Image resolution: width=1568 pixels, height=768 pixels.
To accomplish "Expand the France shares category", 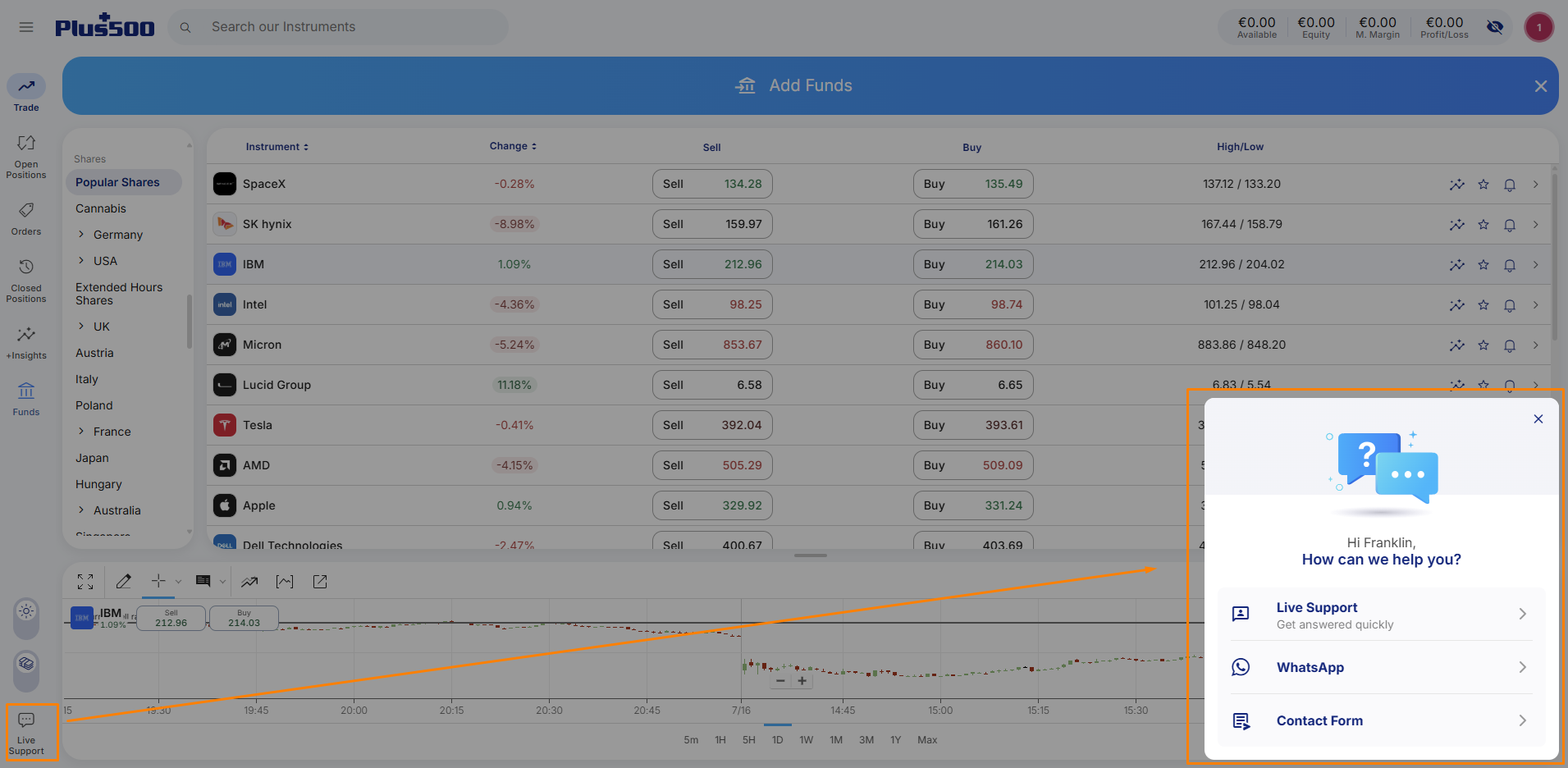I will [81, 432].
